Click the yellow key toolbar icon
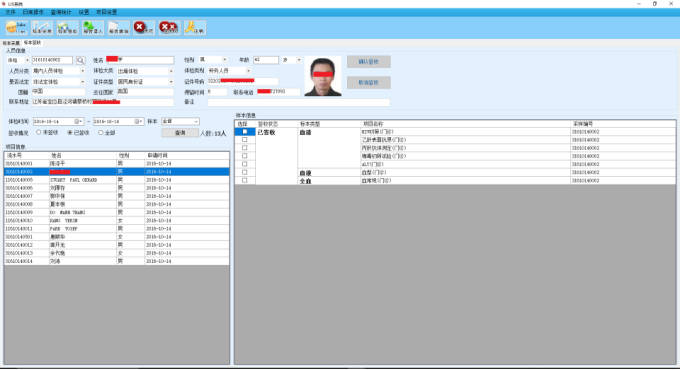The width and height of the screenshot is (680, 370). tap(195, 28)
